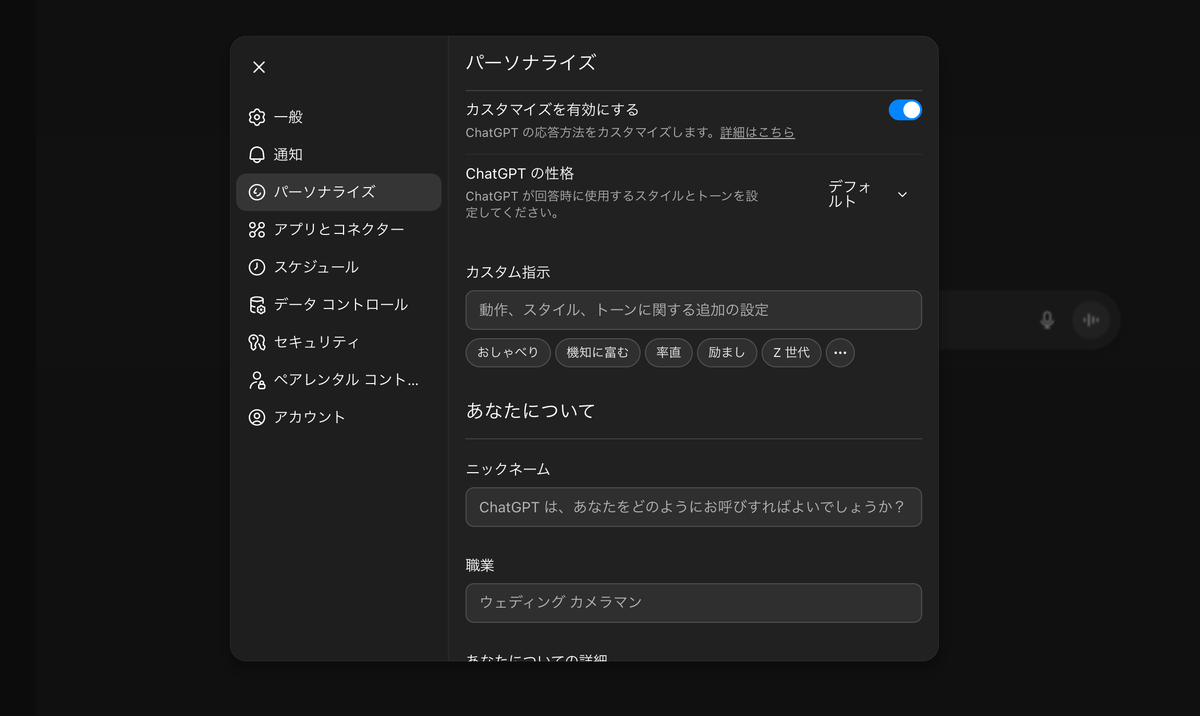
Task: Open the データ コントロール section
Action: [x=259, y=304]
